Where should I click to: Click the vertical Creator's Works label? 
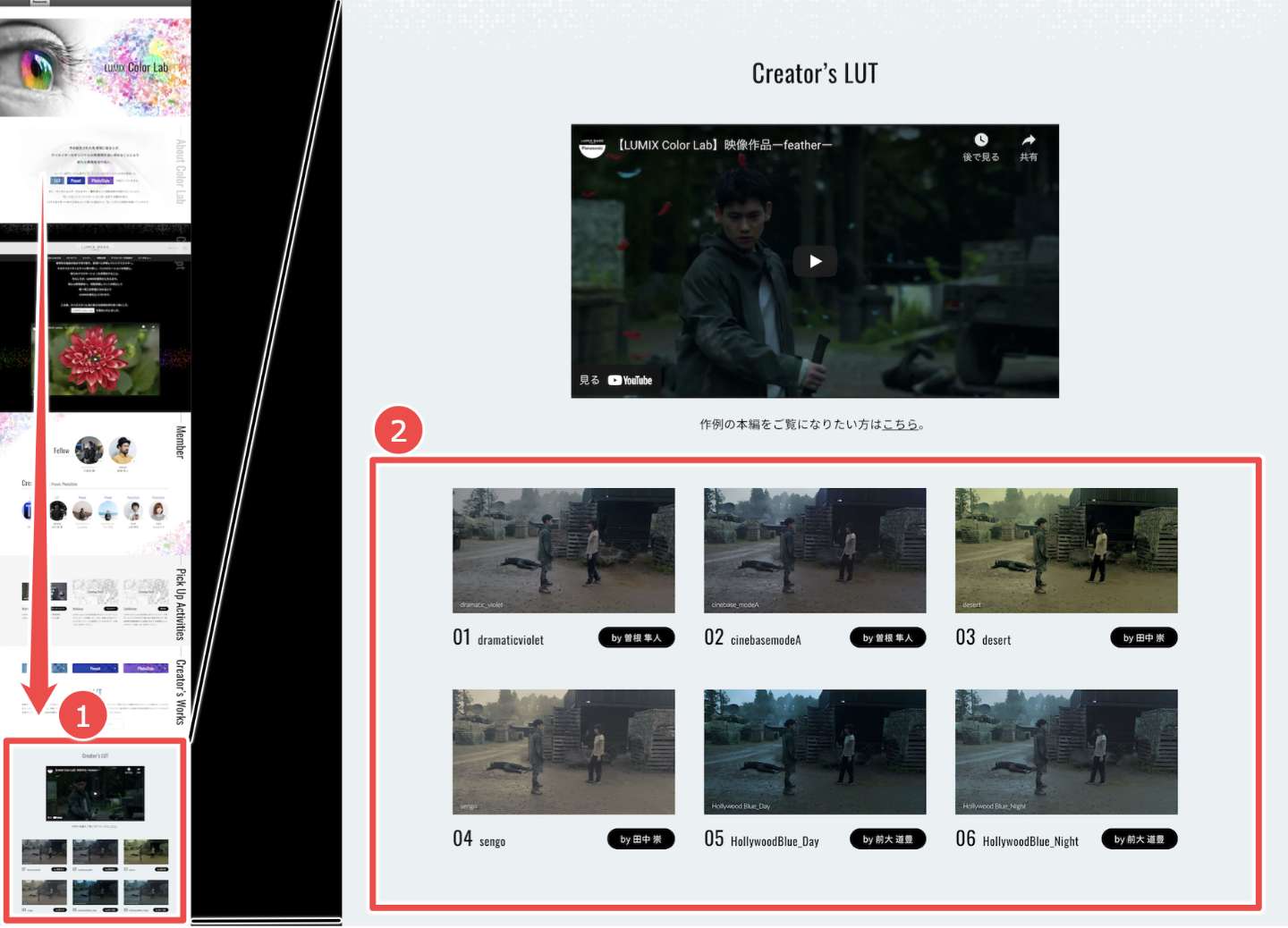(181, 692)
